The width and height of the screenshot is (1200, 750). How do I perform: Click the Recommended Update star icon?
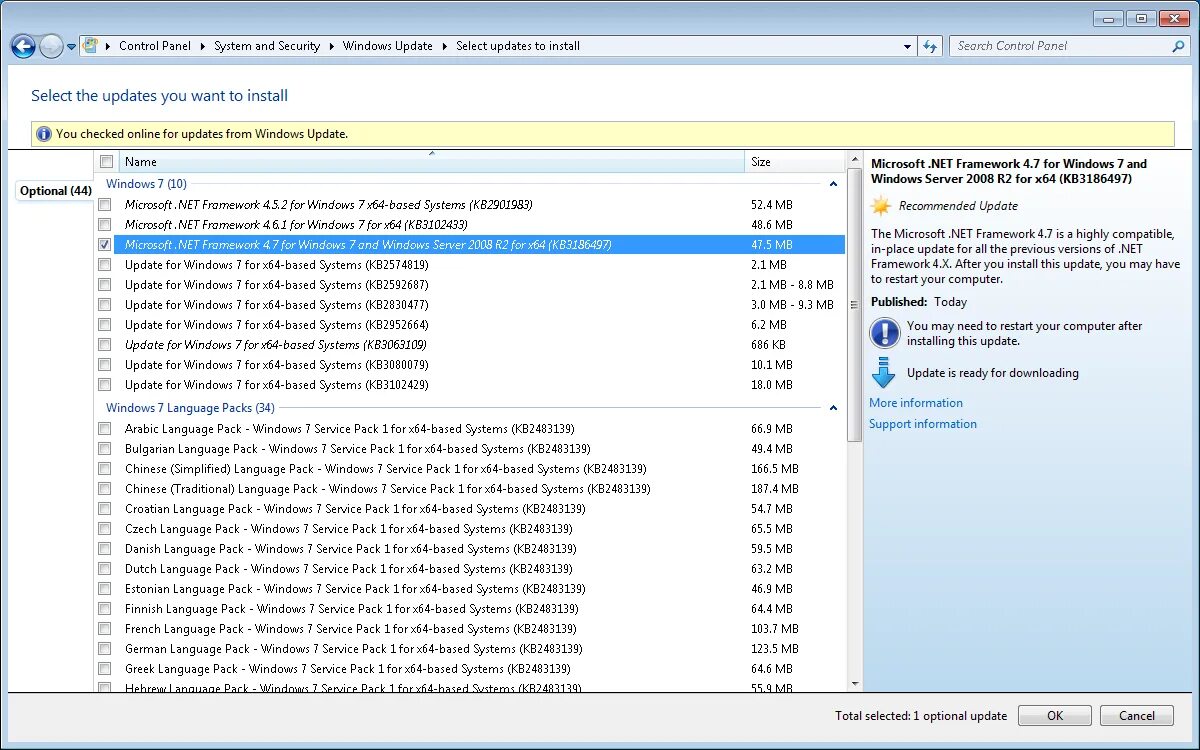pyautogui.click(x=881, y=206)
